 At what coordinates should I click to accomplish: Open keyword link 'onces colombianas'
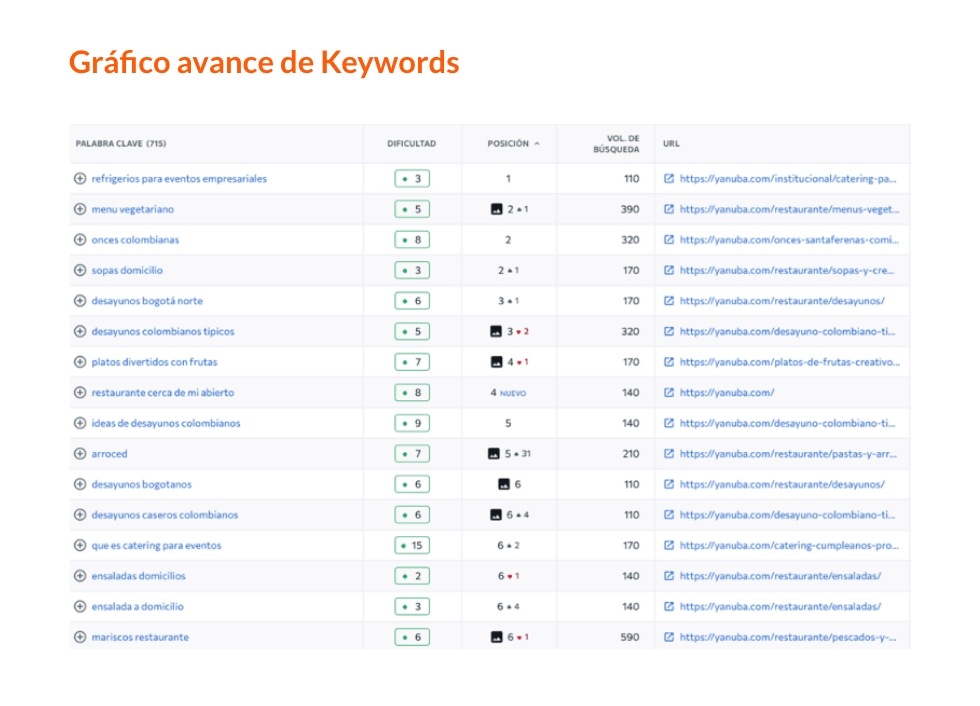coord(135,239)
